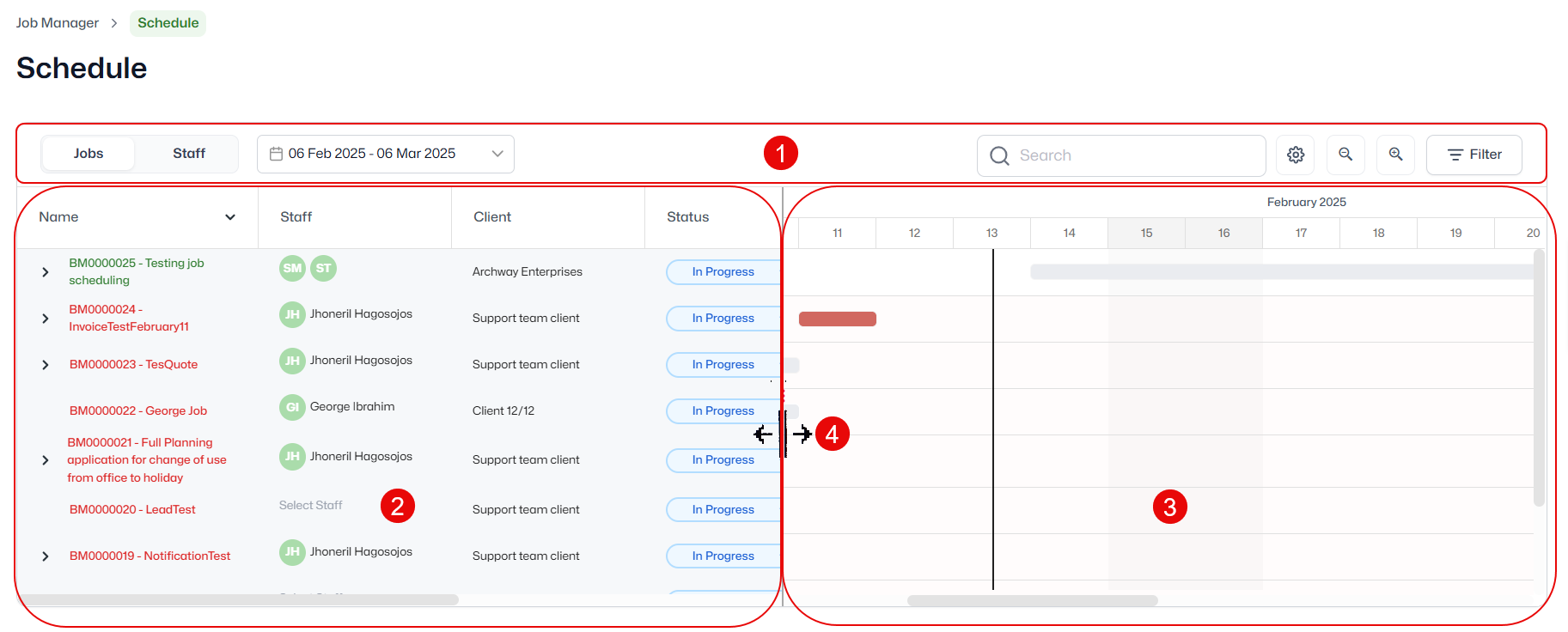
Task: Click In Progress status of BM0000020
Action: click(723, 509)
